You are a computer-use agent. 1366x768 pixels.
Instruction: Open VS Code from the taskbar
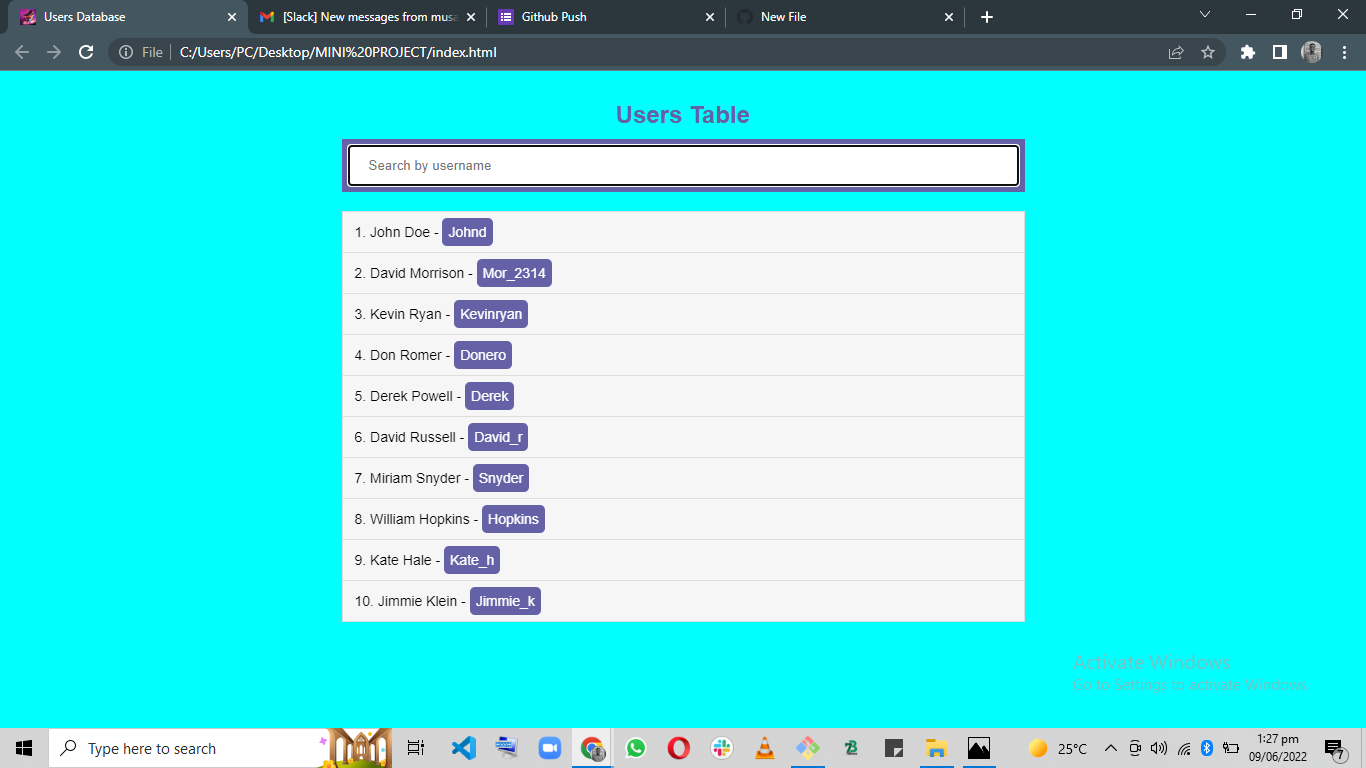463,747
